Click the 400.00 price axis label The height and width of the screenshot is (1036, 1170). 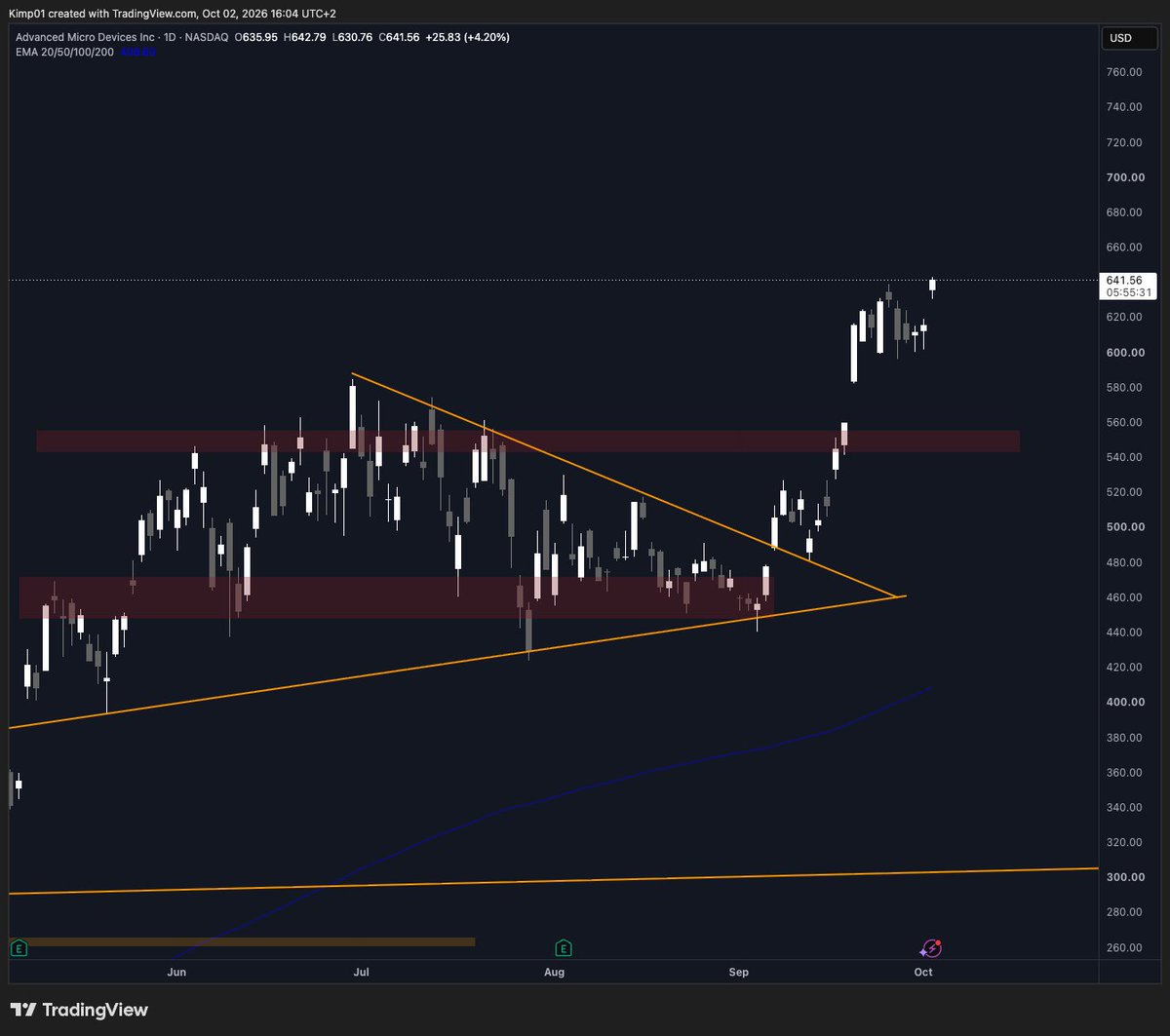(1125, 703)
